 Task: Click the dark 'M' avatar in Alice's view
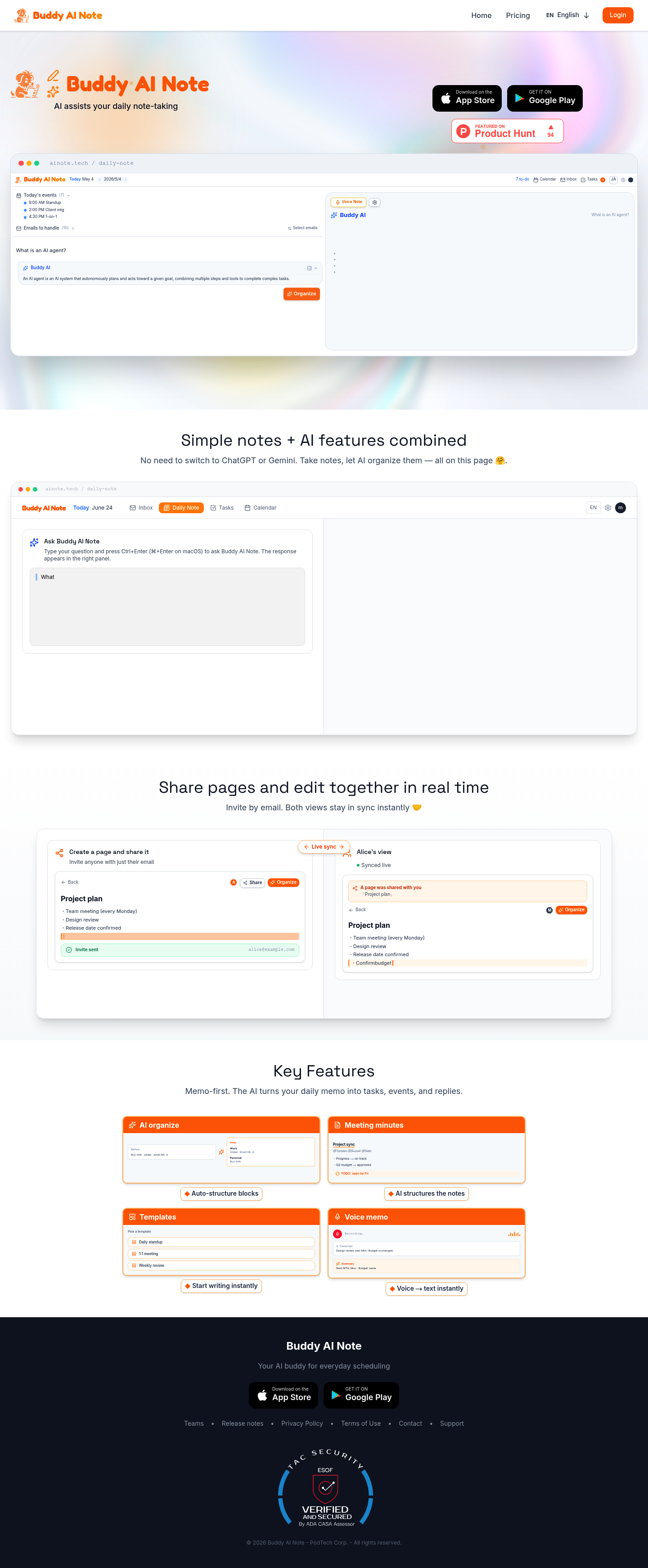pos(549,911)
